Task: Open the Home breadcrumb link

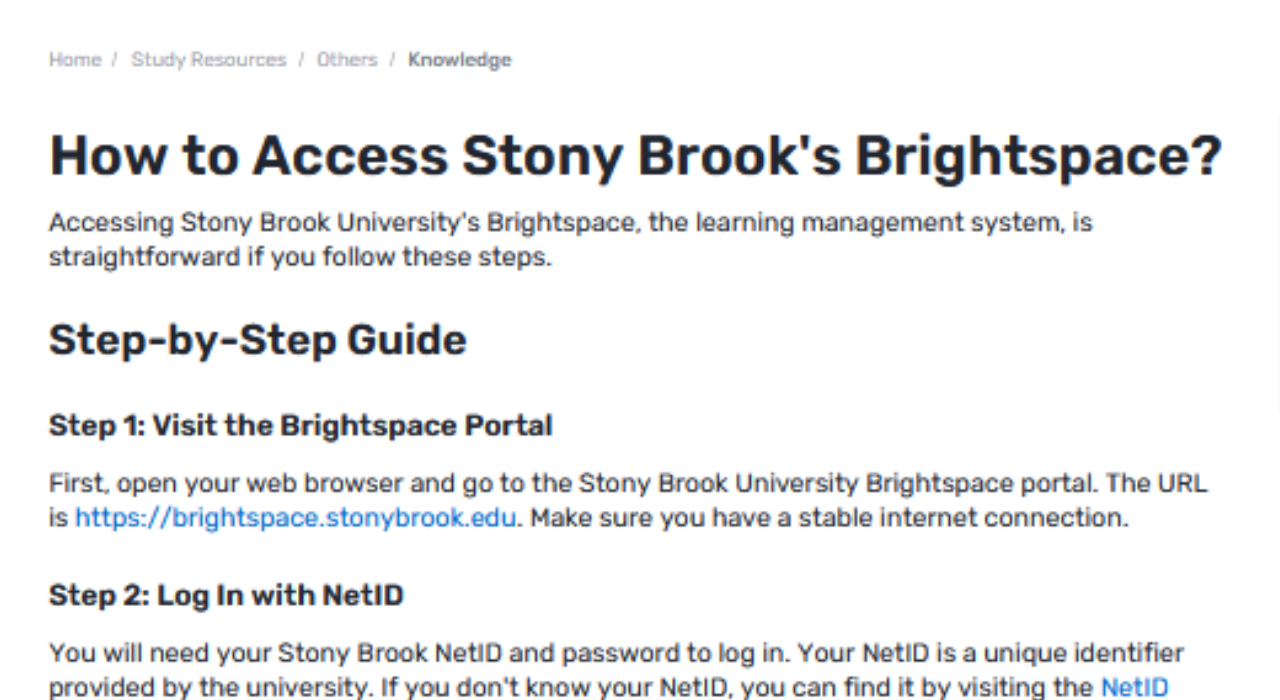Action: pyautogui.click(x=74, y=59)
